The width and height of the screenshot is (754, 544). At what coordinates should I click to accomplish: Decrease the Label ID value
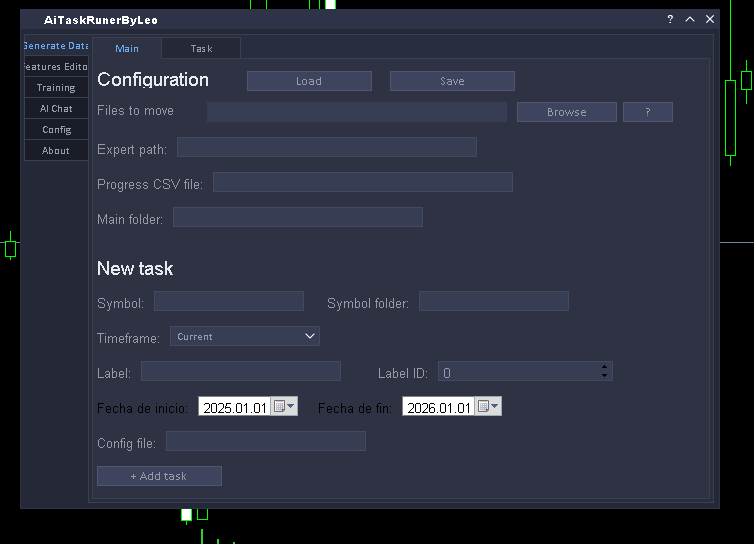[x=605, y=376]
